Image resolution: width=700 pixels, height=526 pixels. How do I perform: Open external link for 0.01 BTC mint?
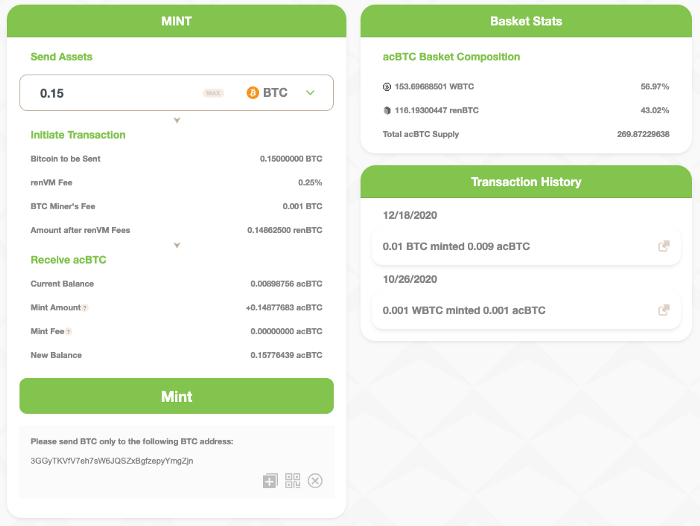pyautogui.click(x=663, y=246)
